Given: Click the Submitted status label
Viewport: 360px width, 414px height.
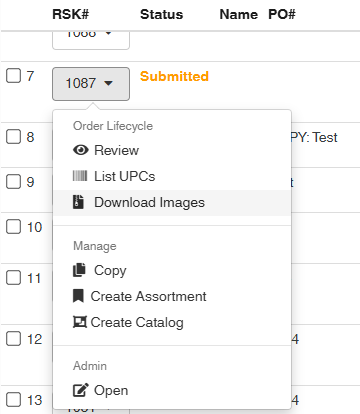Looking at the screenshot, I should (x=174, y=76).
